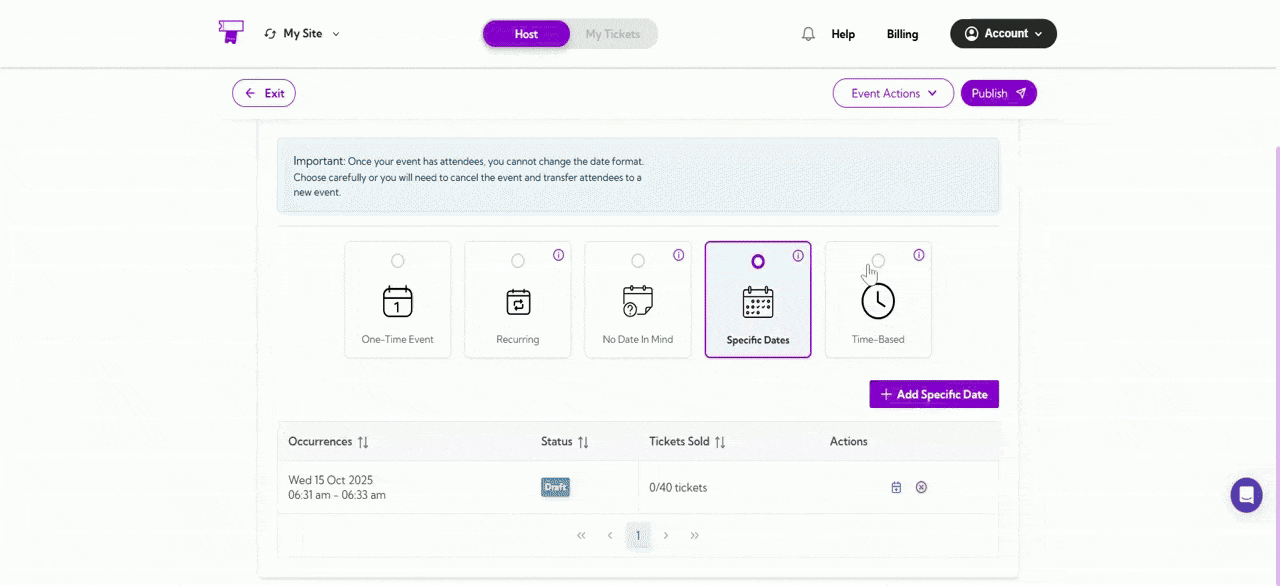Screen dimensions: 1280x586
Task: Go to next page of occurrences
Action: [x=666, y=535]
